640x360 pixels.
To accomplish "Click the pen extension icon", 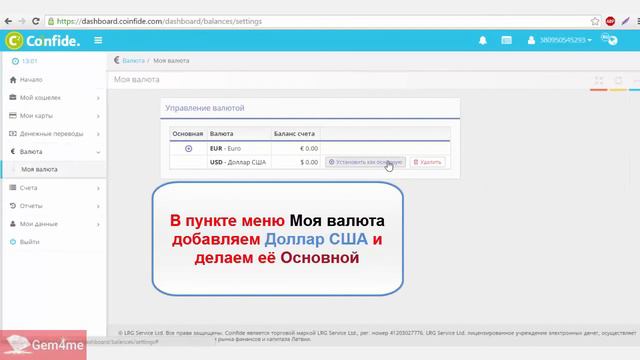I will click(x=625, y=21).
